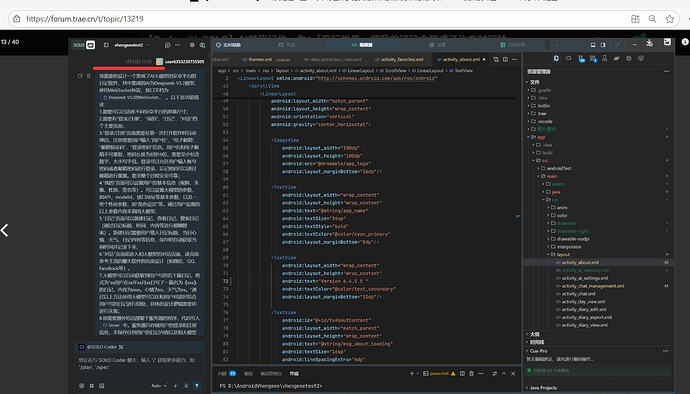Expand the androidTest folder
The width and height of the screenshot is (690, 394).
pos(554,168)
